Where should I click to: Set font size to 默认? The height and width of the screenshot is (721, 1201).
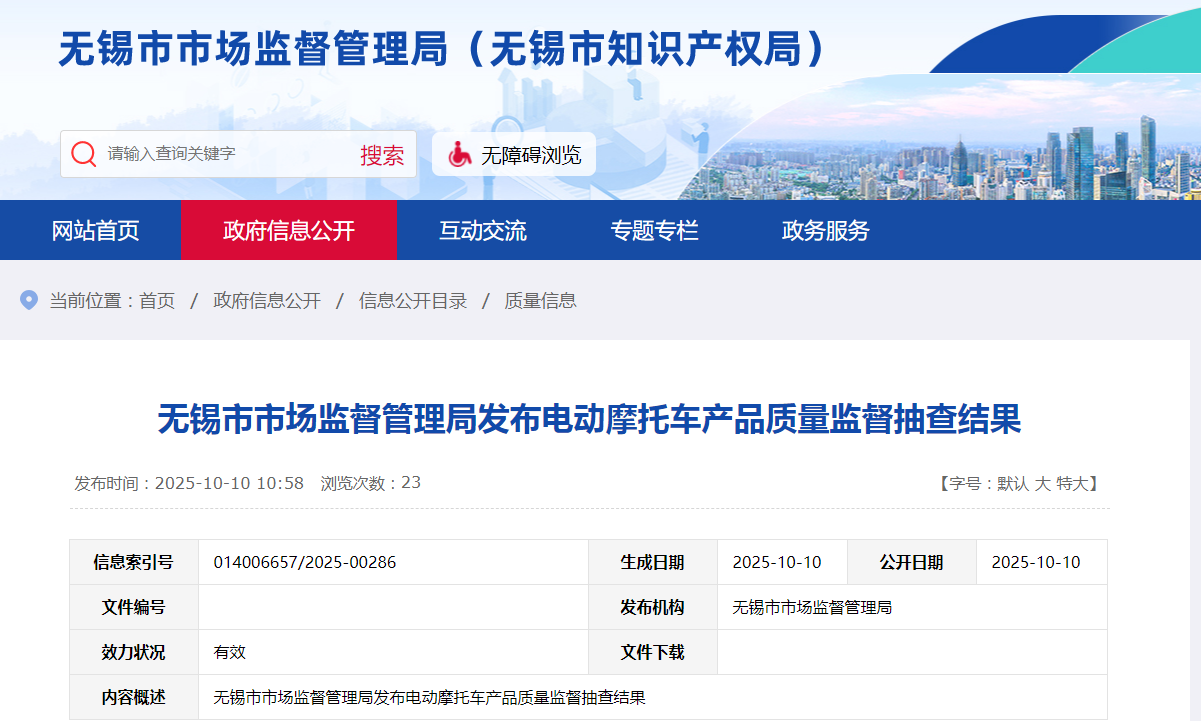1013,483
